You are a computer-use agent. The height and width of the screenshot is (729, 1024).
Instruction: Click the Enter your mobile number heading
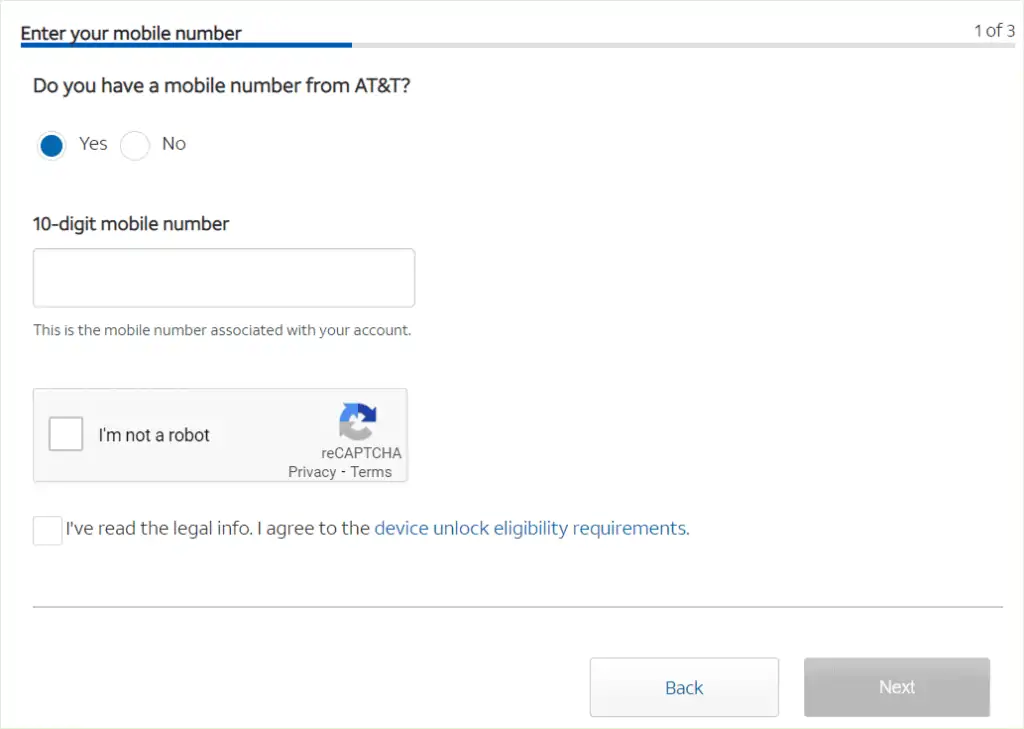click(x=131, y=33)
